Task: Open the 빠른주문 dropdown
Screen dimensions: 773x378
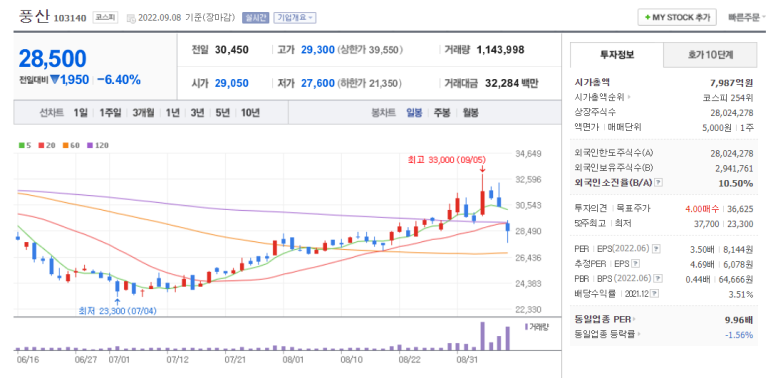Action: pyautogui.click(x=747, y=17)
